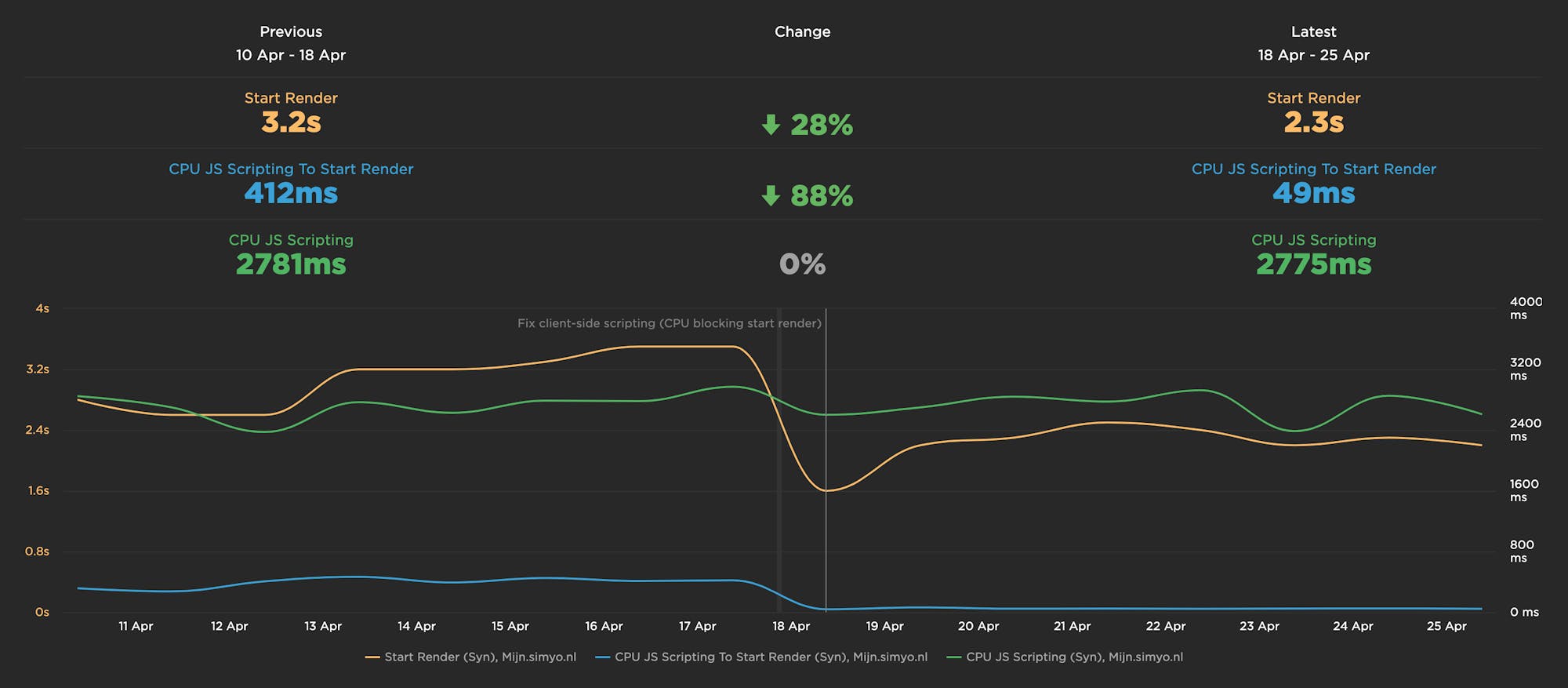Open the 2781ms CPU JS Scripting metric
Image resolution: width=1568 pixels, height=688 pixels.
pos(291,264)
